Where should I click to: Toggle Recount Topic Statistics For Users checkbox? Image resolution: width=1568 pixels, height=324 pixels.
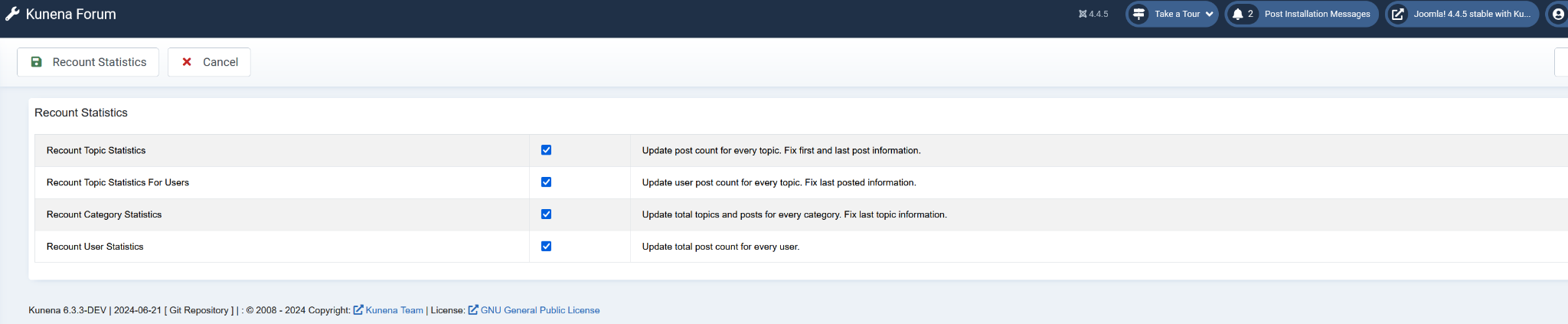click(x=546, y=182)
